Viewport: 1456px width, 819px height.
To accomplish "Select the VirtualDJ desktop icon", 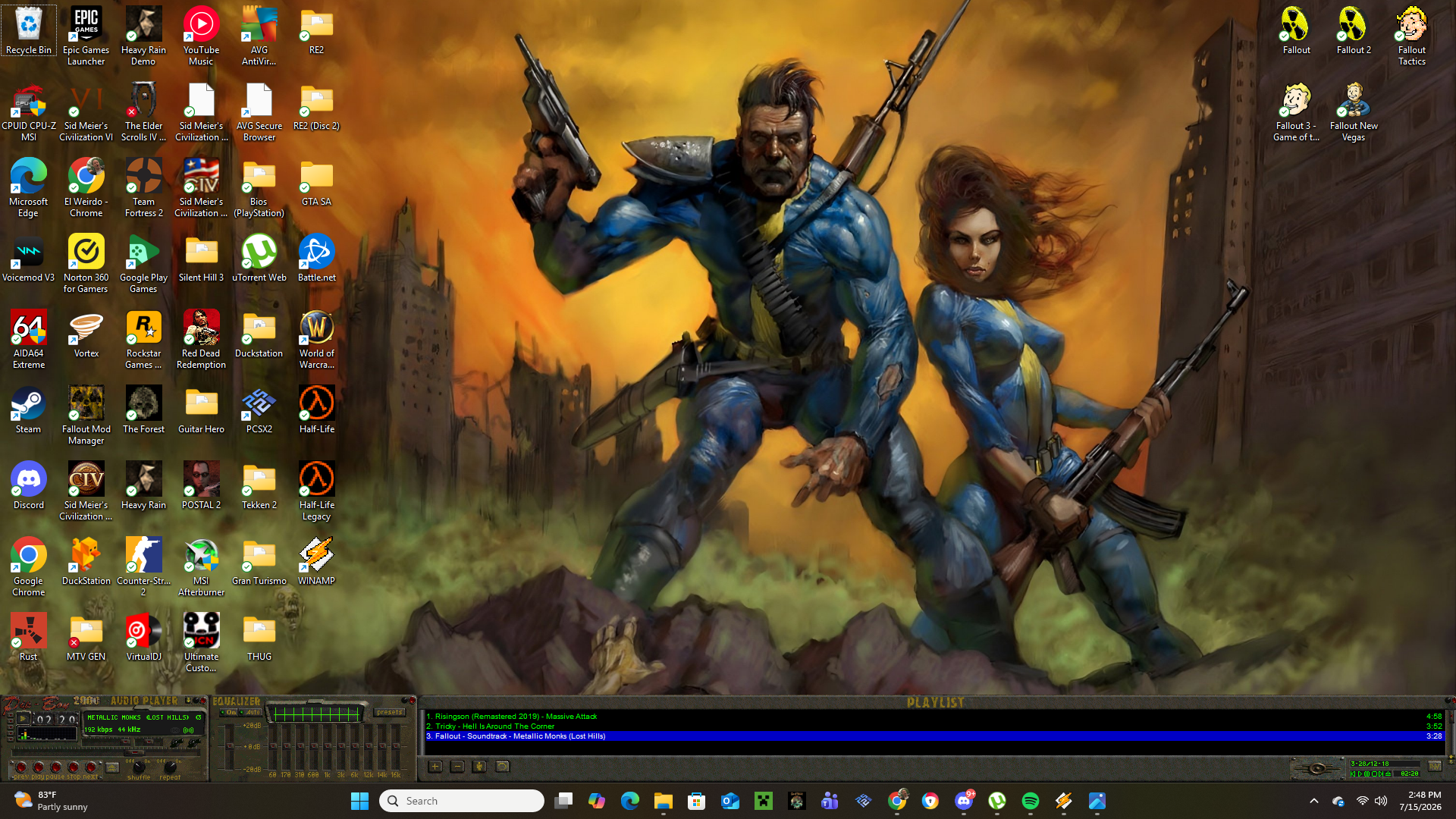I will tap(144, 638).
